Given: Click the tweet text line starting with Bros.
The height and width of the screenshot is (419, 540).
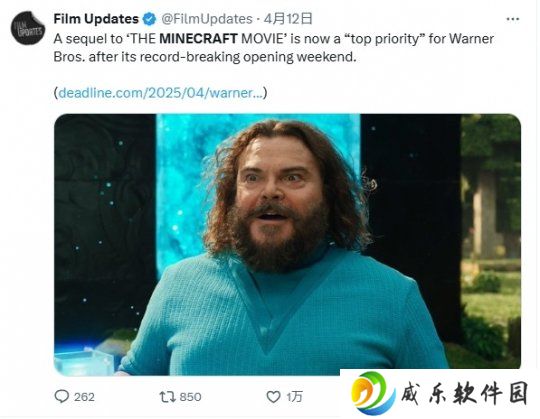Looking at the screenshot, I should [x=205, y=57].
